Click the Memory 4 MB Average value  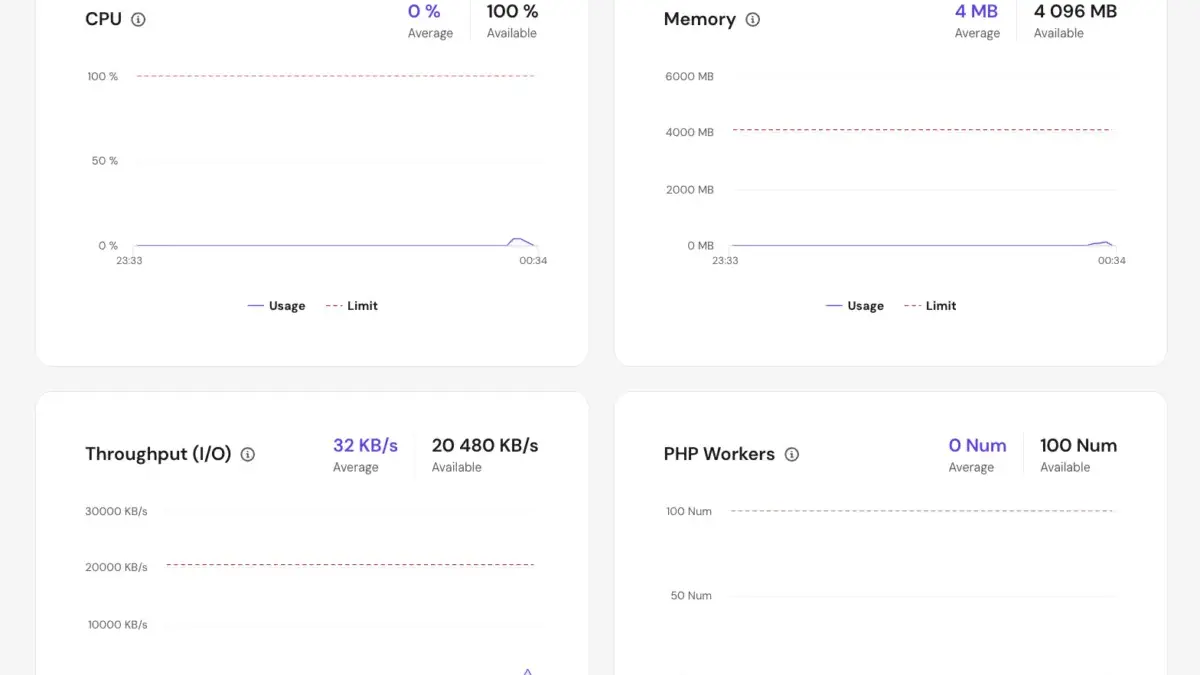(x=976, y=12)
